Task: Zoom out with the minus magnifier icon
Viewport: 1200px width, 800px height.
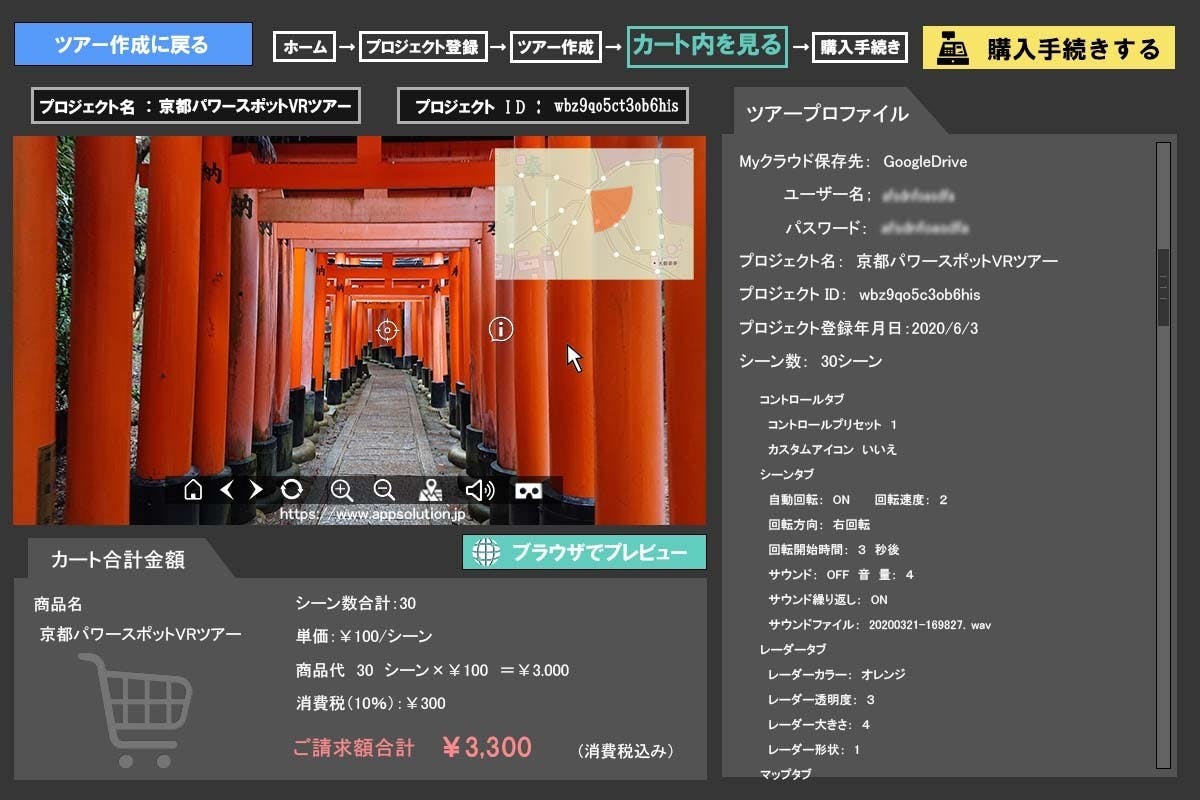Action: 384,490
